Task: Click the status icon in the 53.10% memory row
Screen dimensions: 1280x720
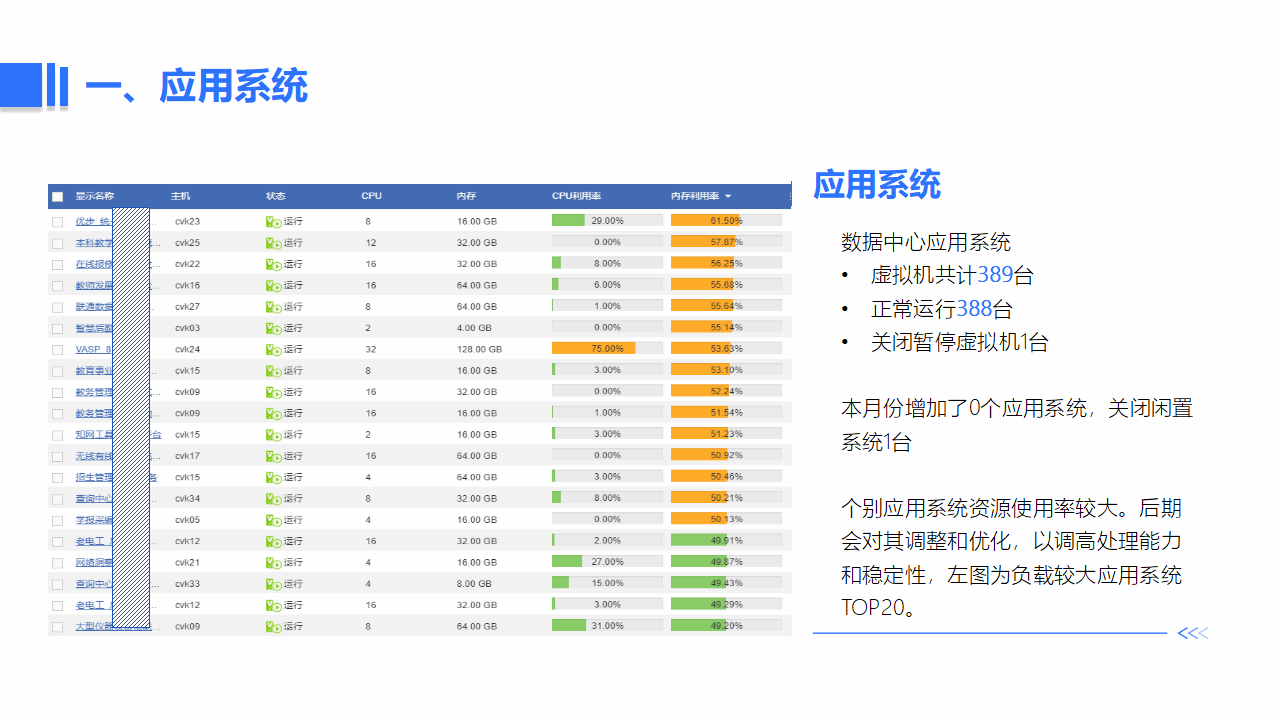Action: [273, 370]
